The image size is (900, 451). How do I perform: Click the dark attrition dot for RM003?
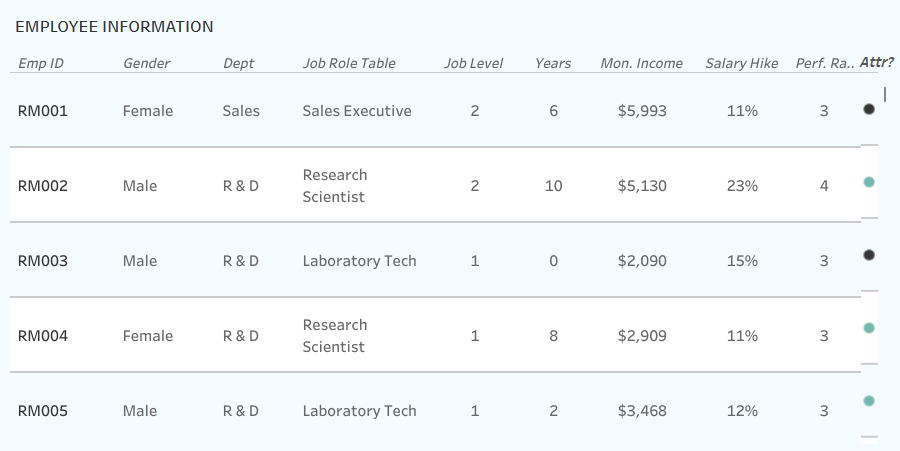869,255
